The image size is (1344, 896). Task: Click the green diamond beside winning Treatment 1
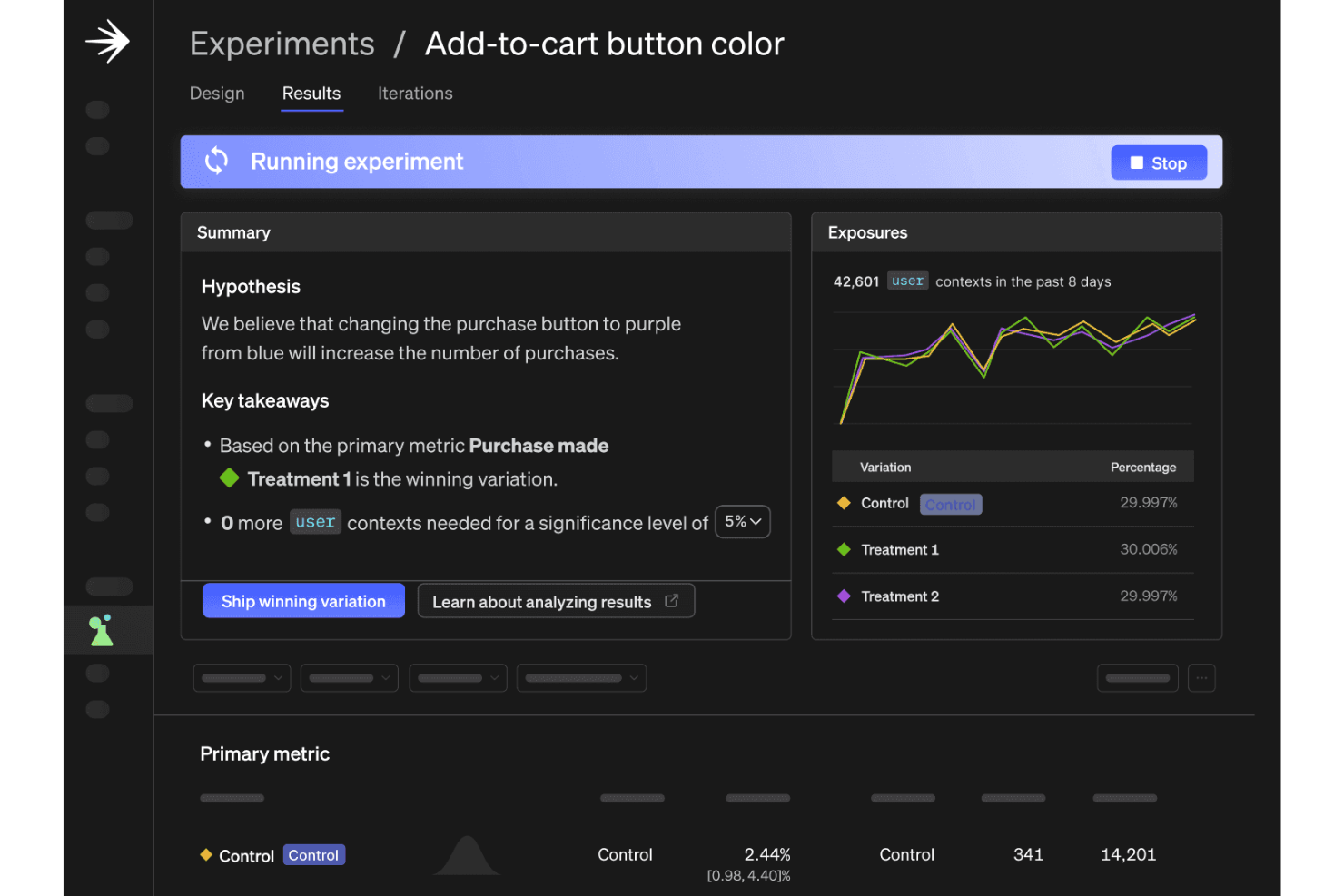[230, 478]
